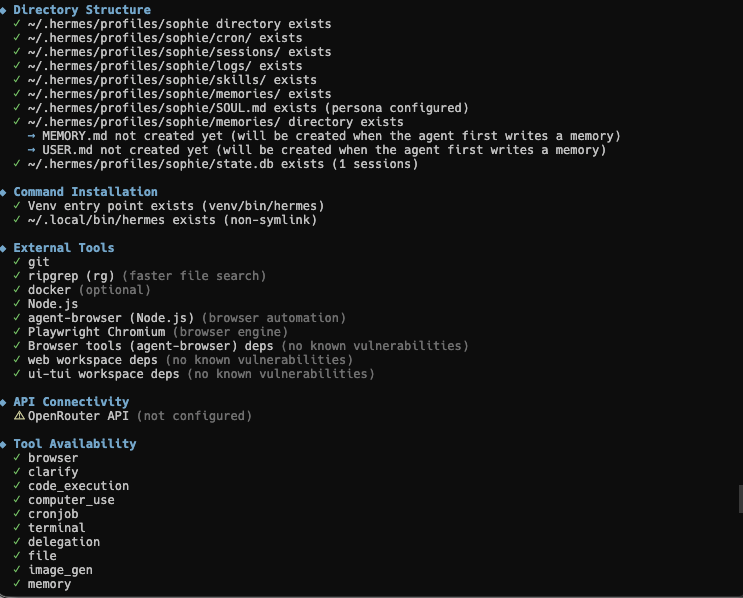Click the diamond bullet before API Connectivity
Viewport: 743px width, 598px height.
pyautogui.click(x=3, y=402)
